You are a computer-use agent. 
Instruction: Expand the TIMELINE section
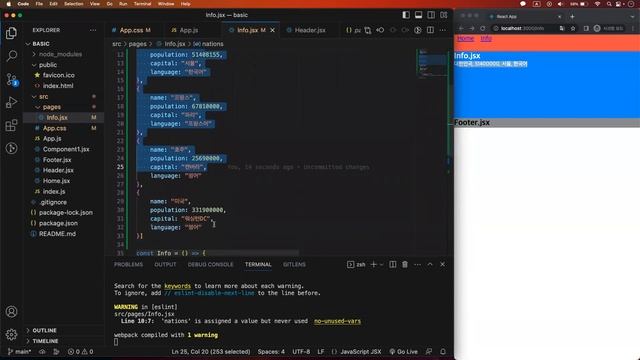45,341
